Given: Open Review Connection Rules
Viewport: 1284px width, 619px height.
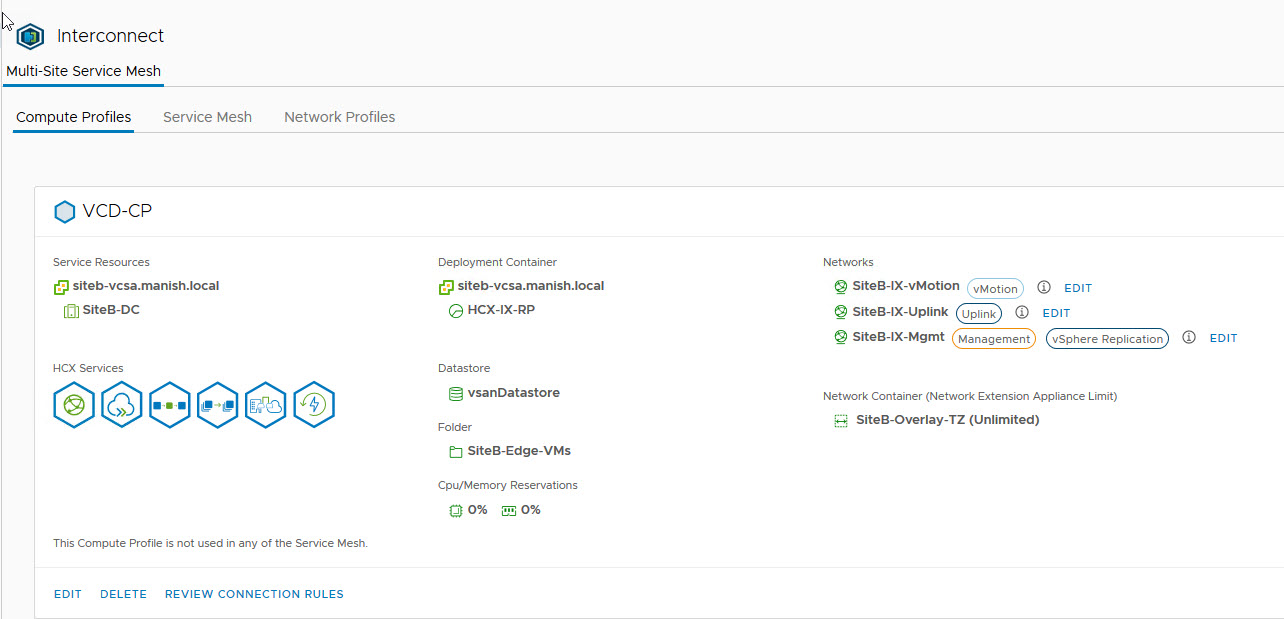Looking at the screenshot, I should coord(254,594).
